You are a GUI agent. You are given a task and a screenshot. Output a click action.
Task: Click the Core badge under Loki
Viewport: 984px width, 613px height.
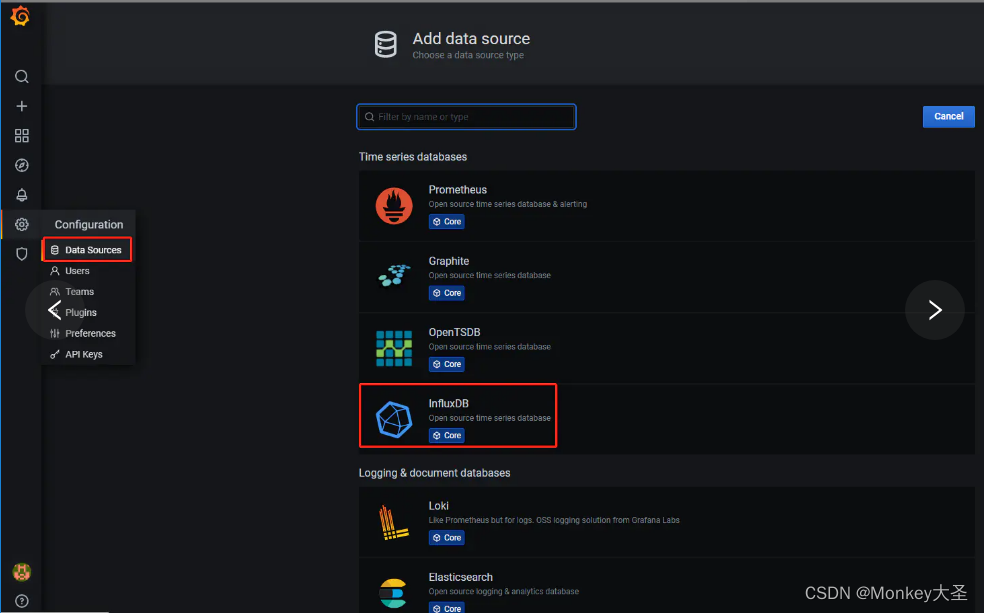[x=447, y=538]
